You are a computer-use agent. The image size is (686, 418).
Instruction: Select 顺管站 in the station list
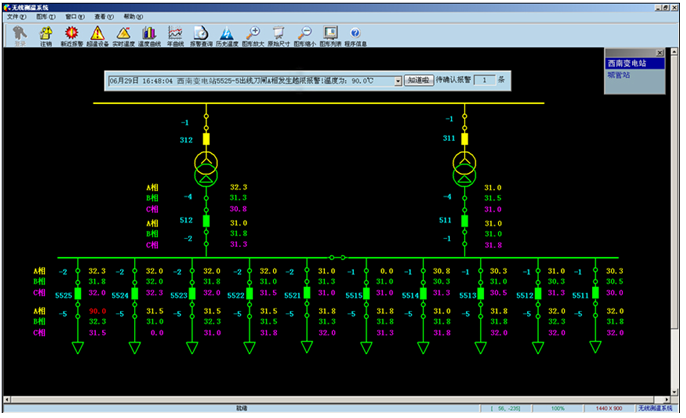[619, 74]
